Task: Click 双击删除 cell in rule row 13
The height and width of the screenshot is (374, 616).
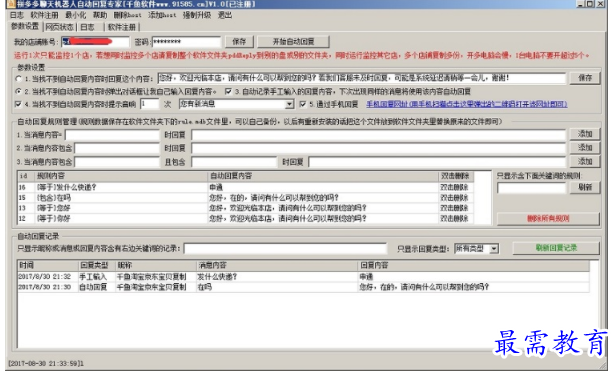Action: [x=455, y=208]
